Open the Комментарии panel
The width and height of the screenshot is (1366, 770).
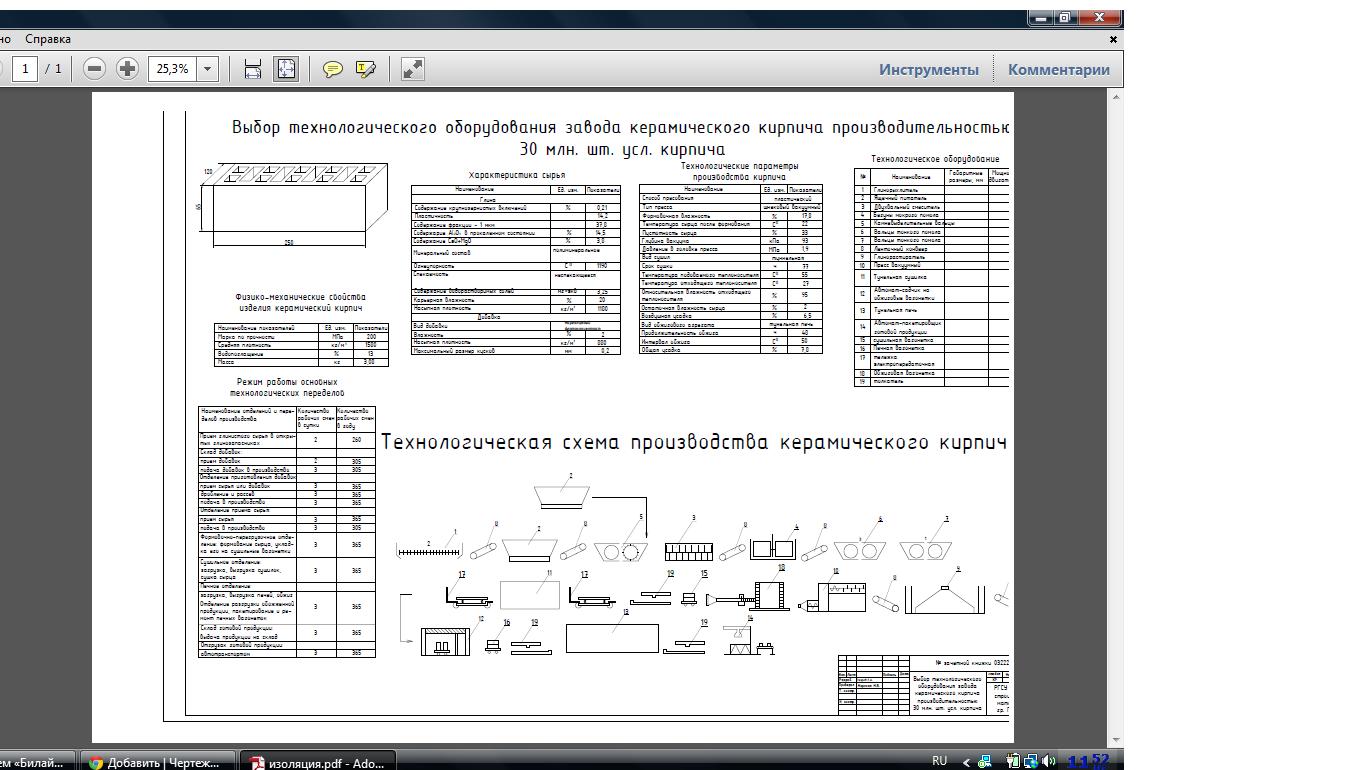(1059, 69)
